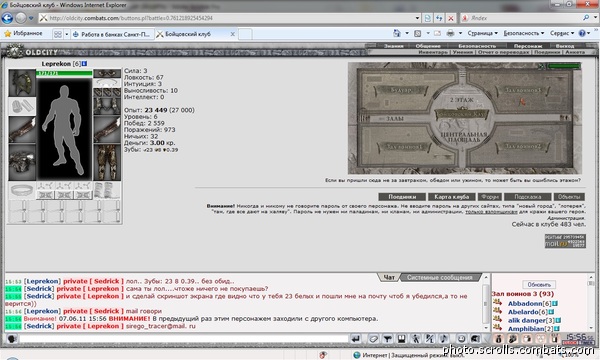Expand the Страница dropdown menu
The width and height of the screenshot is (600, 360).
click(x=483, y=33)
